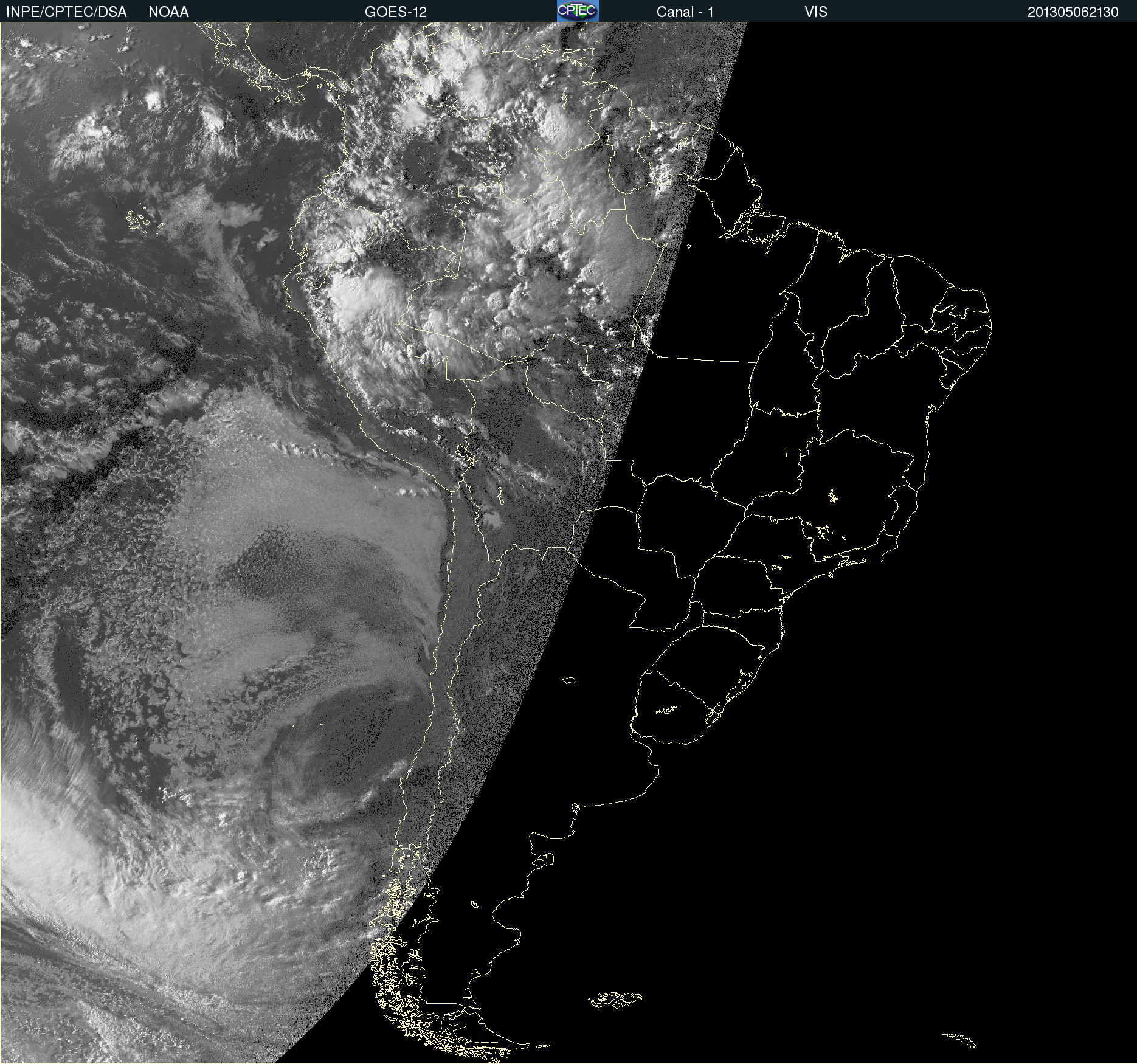The width and height of the screenshot is (1137, 1064).
Task: Click the GOES-12 satellite label
Action: click(x=396, y=12)
